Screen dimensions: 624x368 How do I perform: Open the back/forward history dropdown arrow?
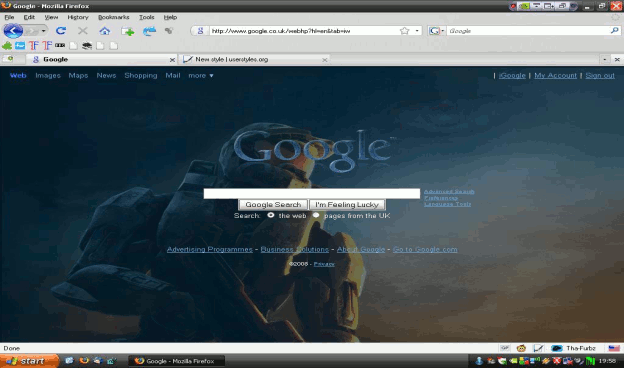click(x=43, y=31)
